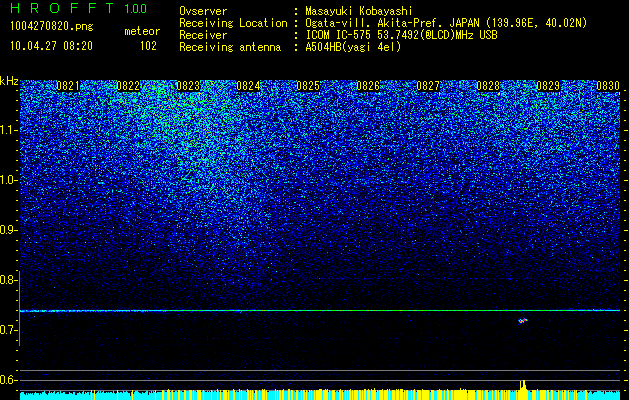Click the 0828 time marker
This screenshot has height=400, width=629.
click(x=488, y=86)
